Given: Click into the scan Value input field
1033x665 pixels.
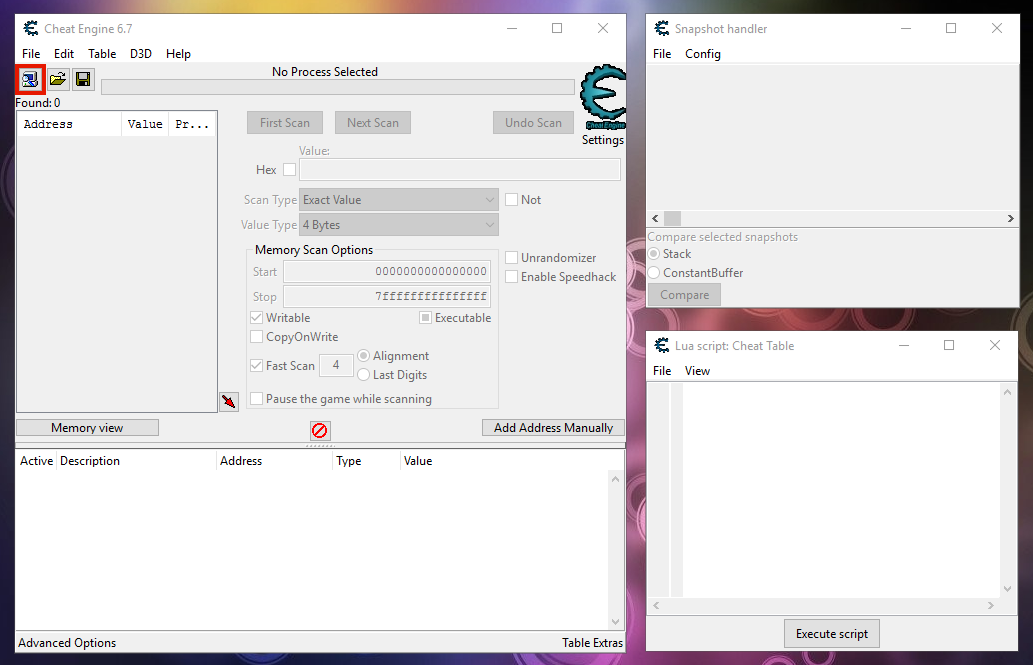Looking at the screenshot, I should pyautogui.click(x=459, y=170).
